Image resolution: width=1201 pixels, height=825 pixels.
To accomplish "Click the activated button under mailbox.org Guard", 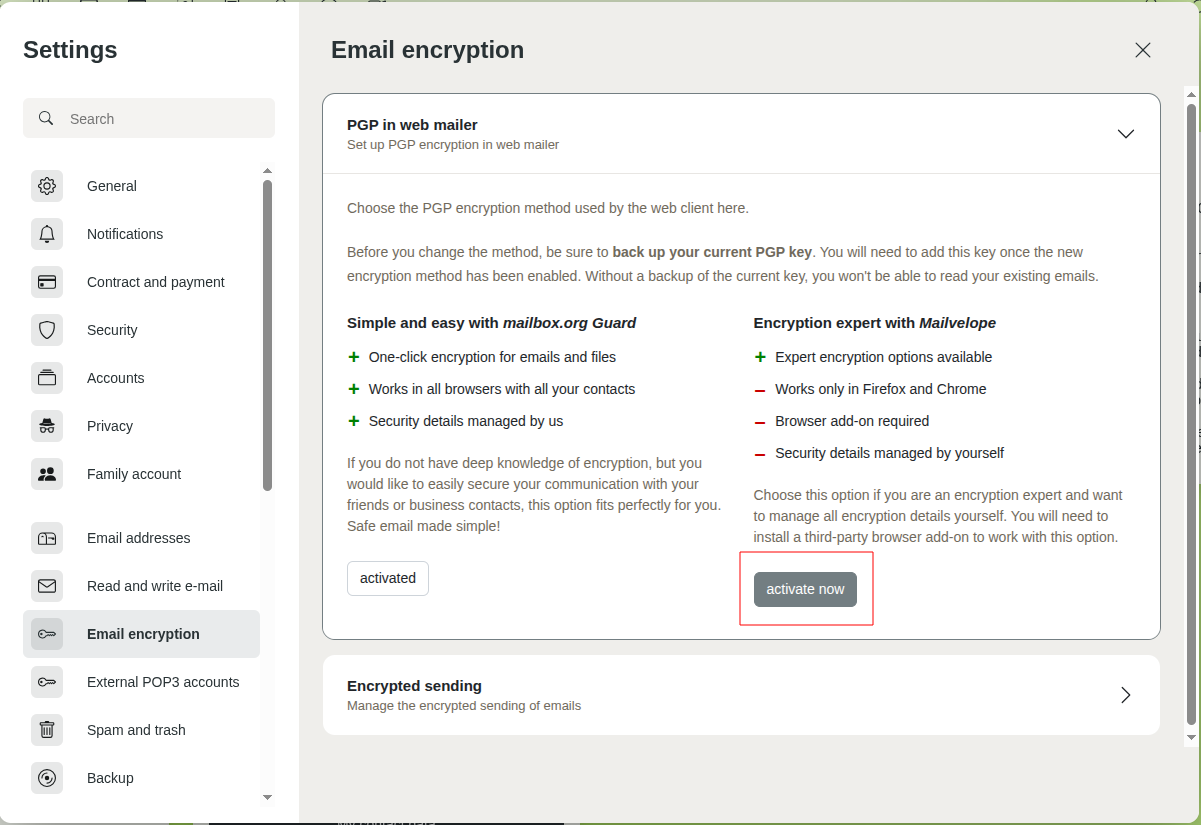I will 388,578.
